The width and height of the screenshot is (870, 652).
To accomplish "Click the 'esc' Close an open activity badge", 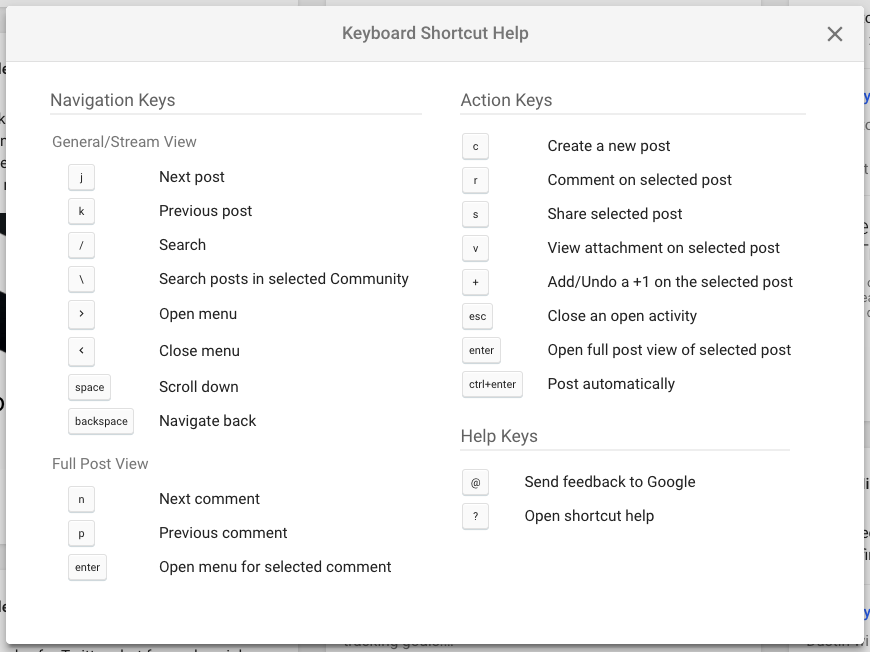I will click(478, 316).
